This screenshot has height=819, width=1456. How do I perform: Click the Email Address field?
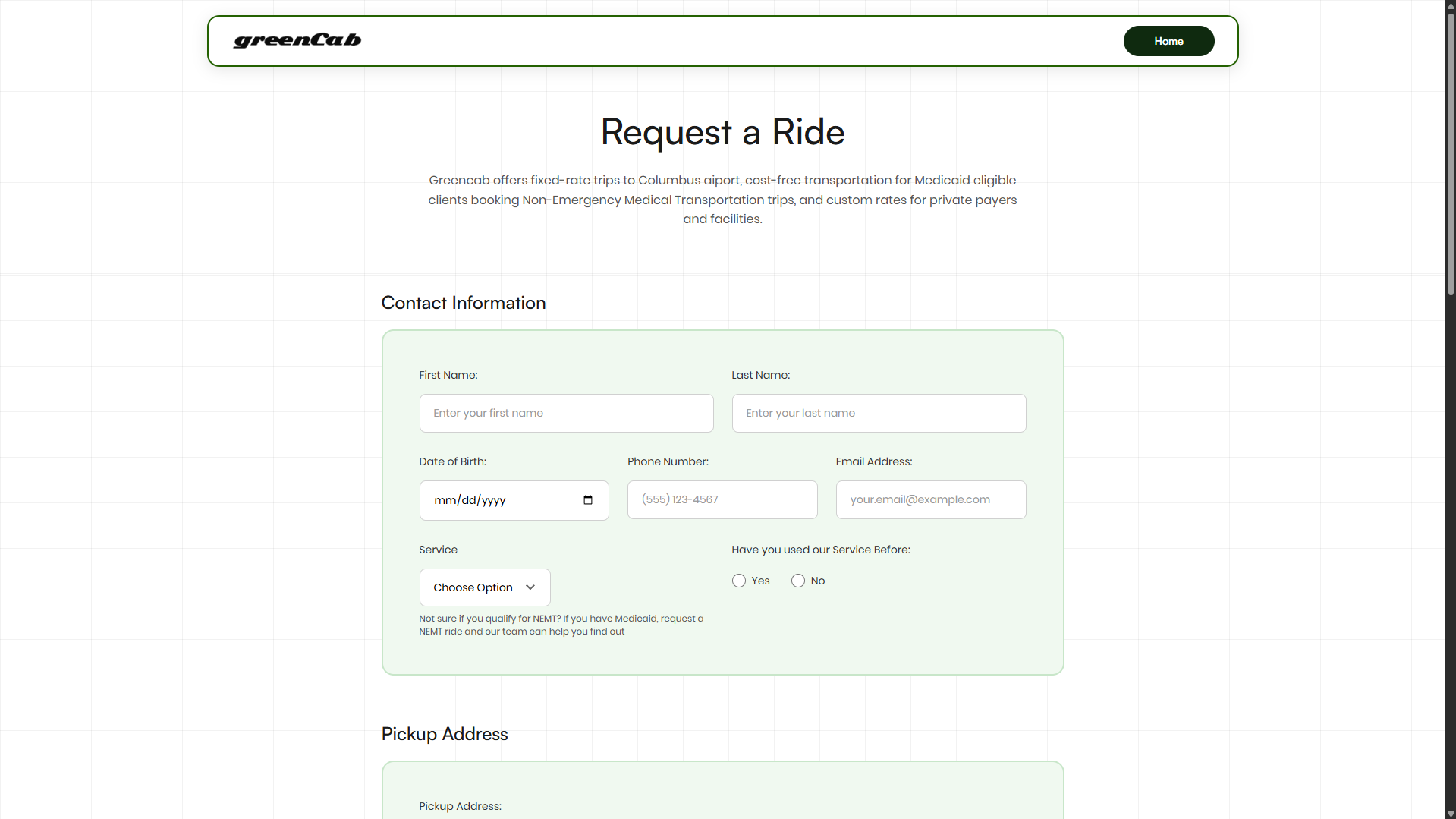click(930, 499)
